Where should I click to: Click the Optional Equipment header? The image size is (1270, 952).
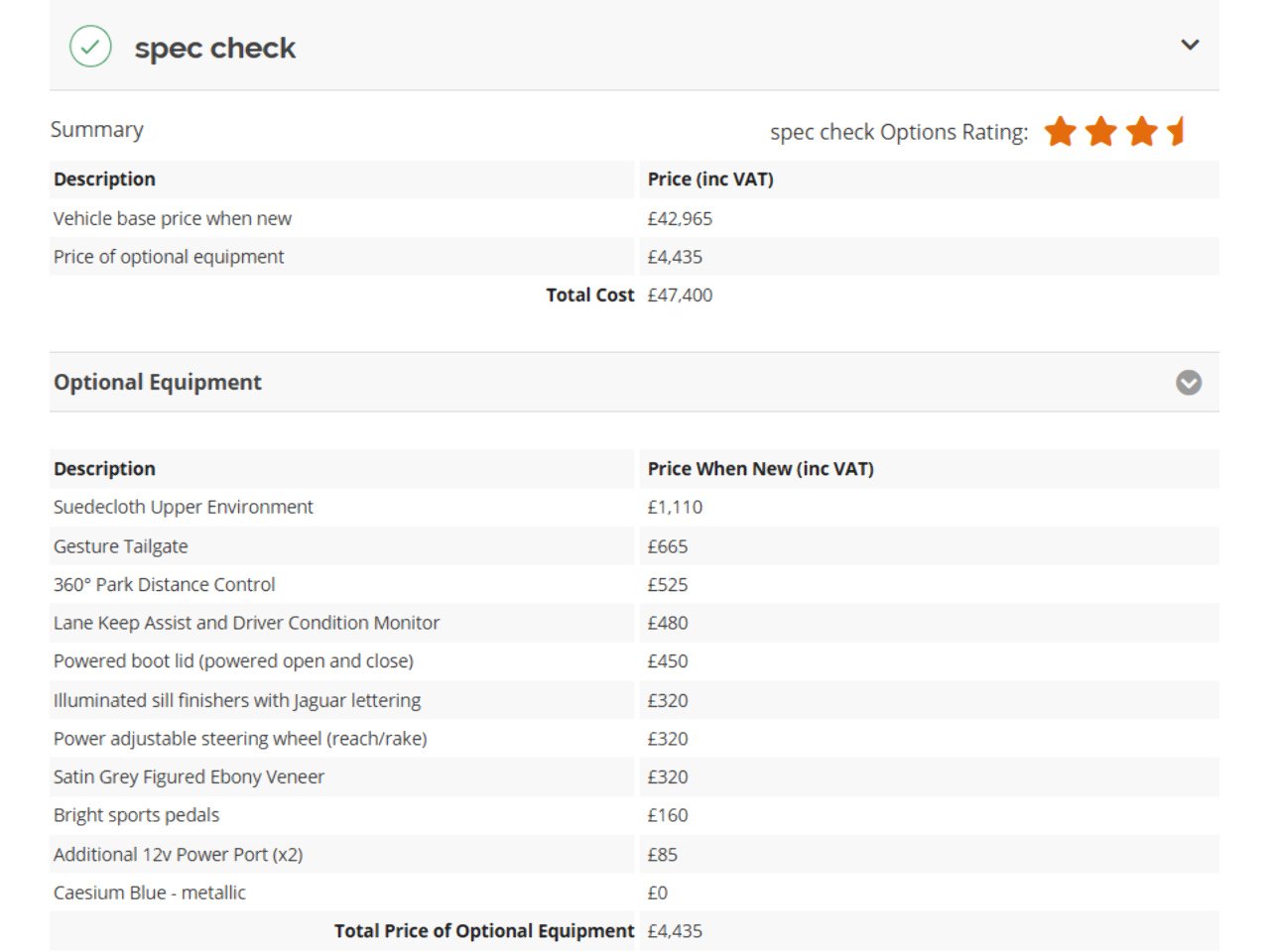click(158, 383)
